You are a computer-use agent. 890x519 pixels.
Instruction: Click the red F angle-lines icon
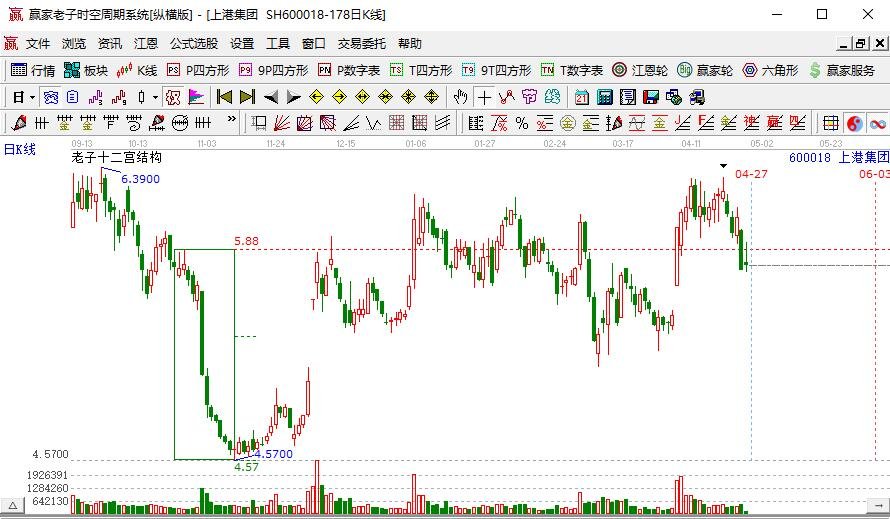(706, 123)
